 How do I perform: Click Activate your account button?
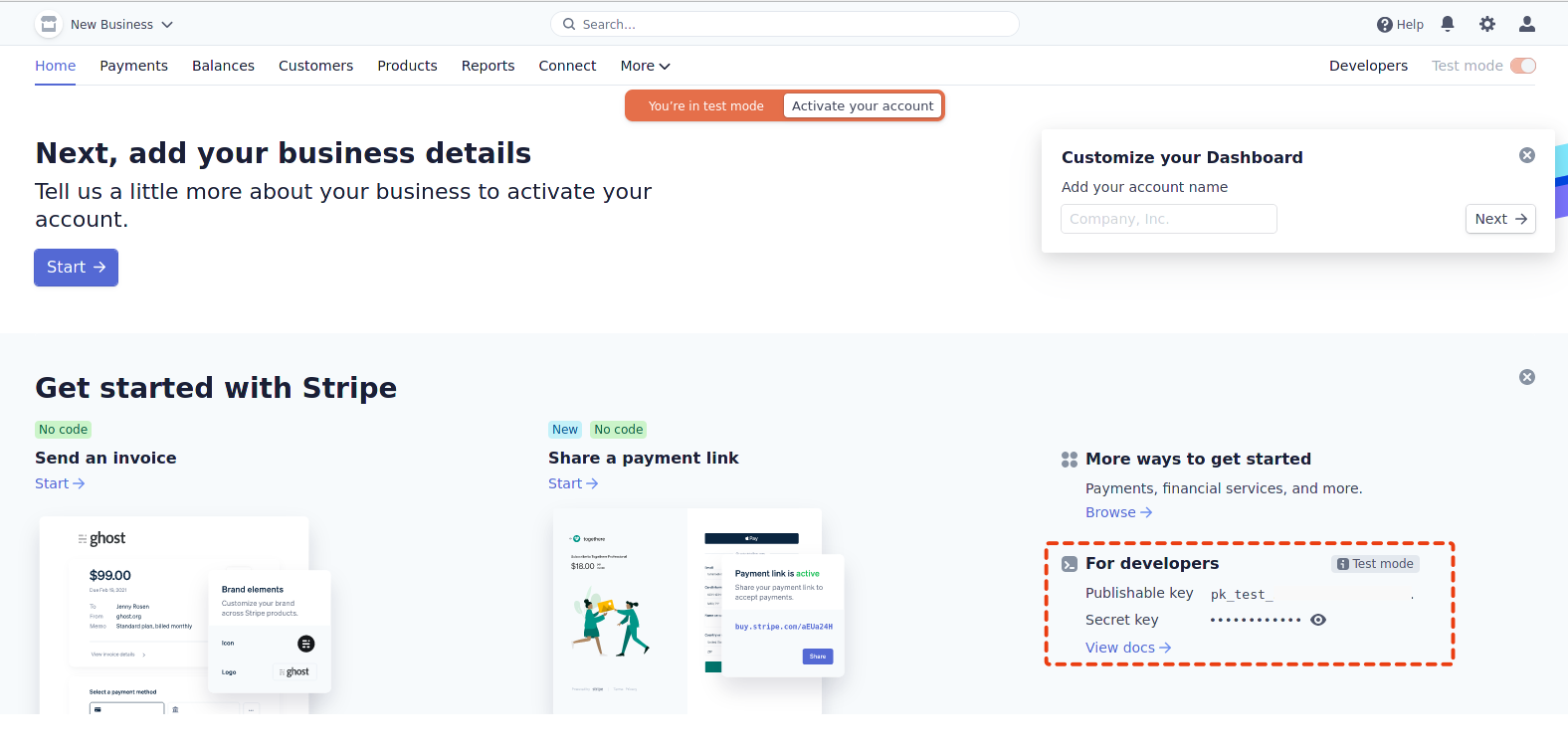tap(863, 105)
